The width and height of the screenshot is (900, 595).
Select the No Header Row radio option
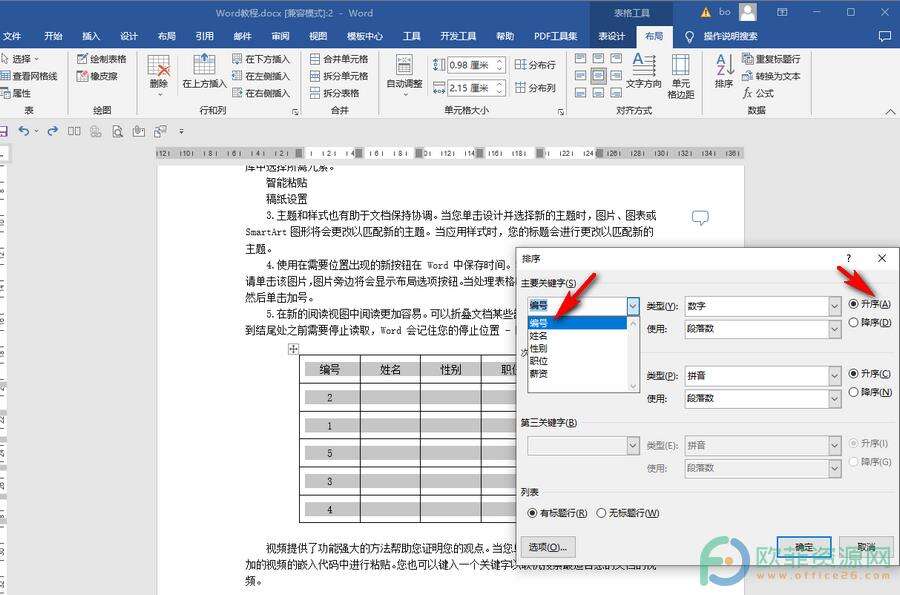click(601, 513)
